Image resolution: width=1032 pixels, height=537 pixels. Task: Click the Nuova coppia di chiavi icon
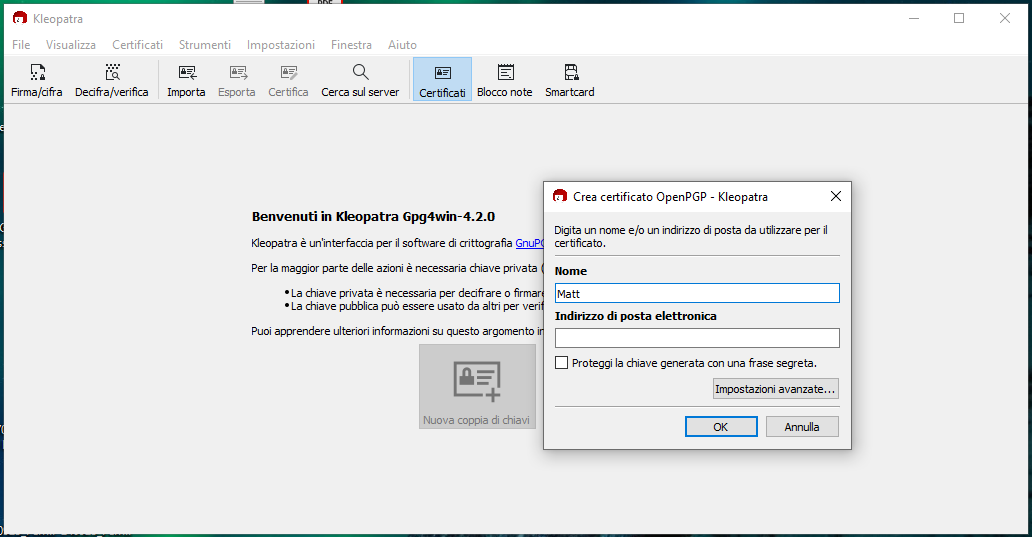(x=477, y=387)
